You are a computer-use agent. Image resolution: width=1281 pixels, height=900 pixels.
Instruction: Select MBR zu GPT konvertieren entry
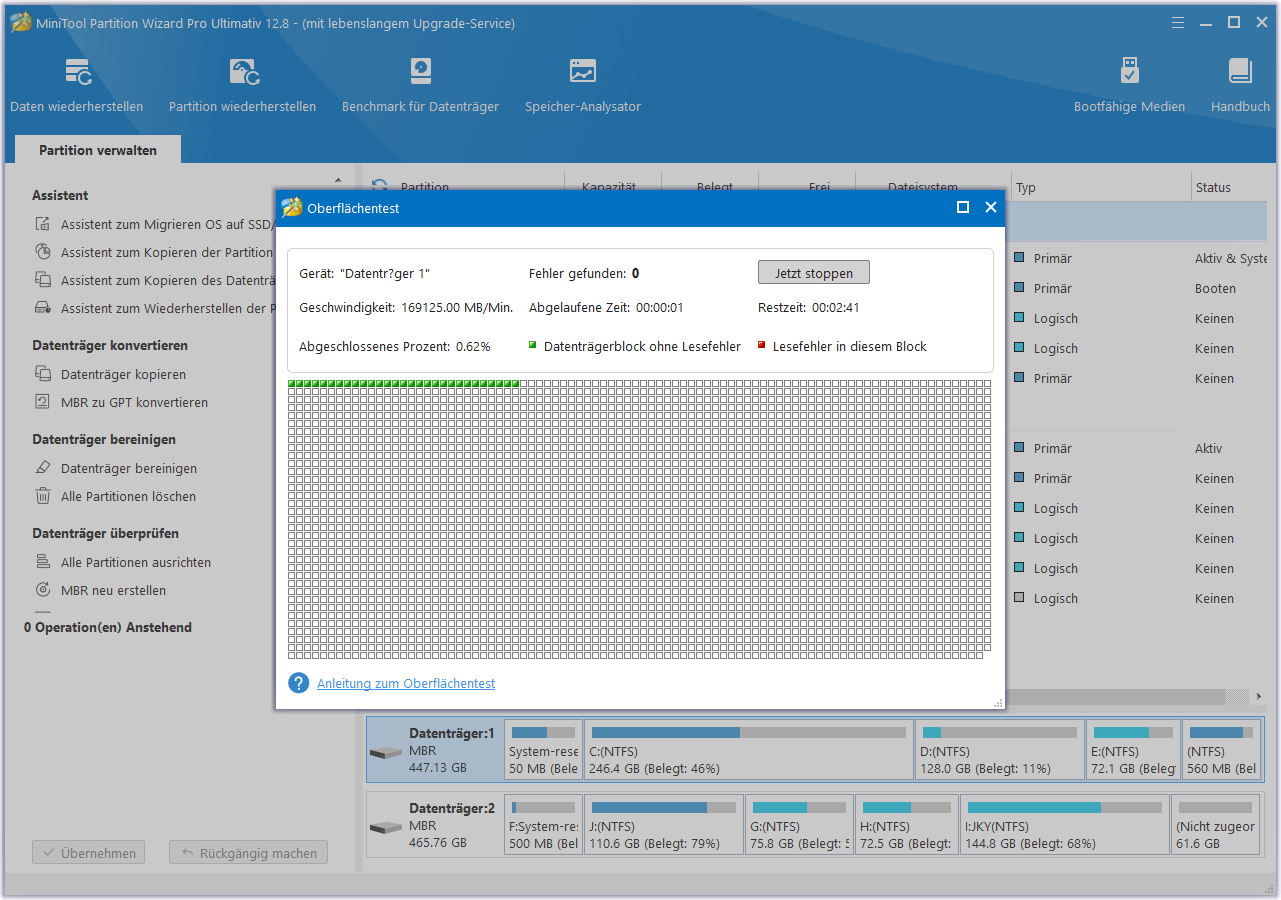[135, 402]
